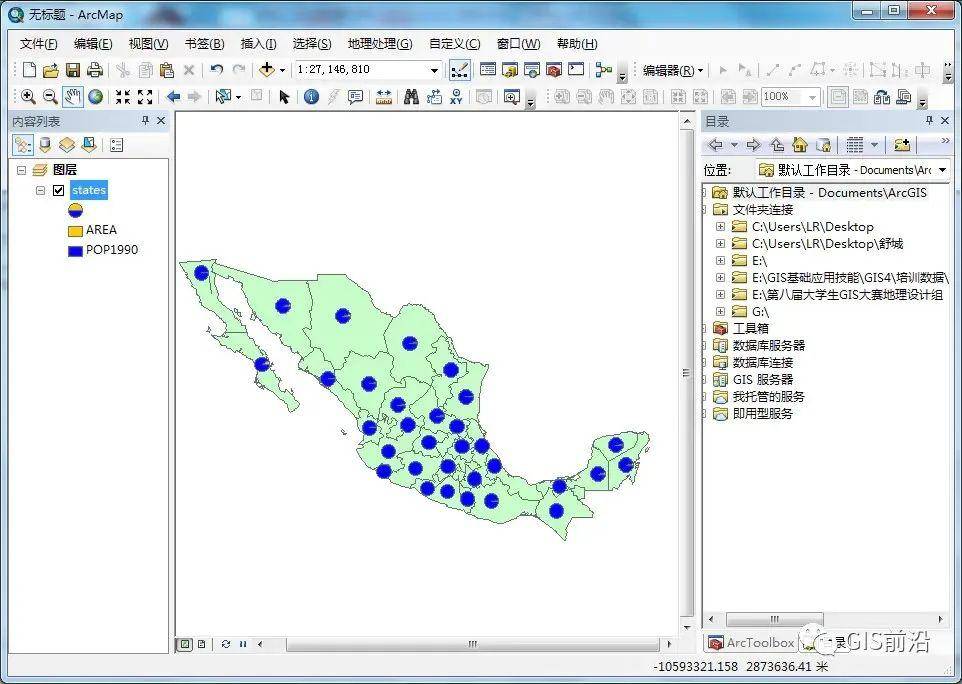Viewport: 962px width, 684px height.
Task: Collapse the states layer legend
Action: pyautogui.click(x=40, y=190)
